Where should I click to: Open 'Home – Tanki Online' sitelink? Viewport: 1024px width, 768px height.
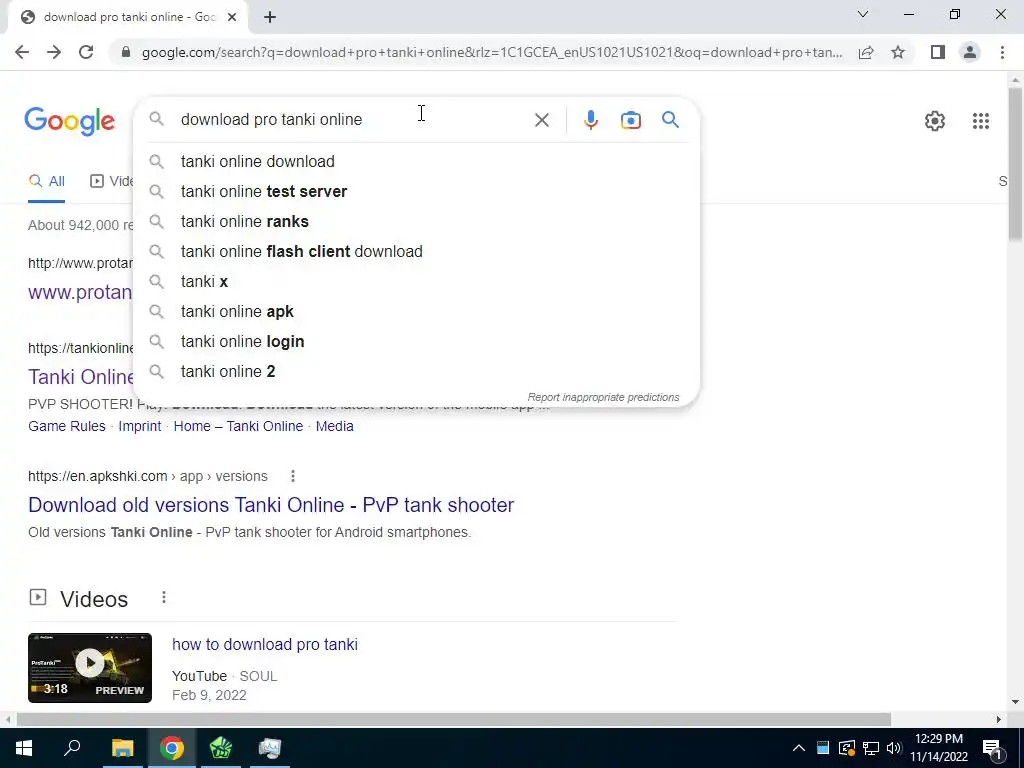coord(238,426)
